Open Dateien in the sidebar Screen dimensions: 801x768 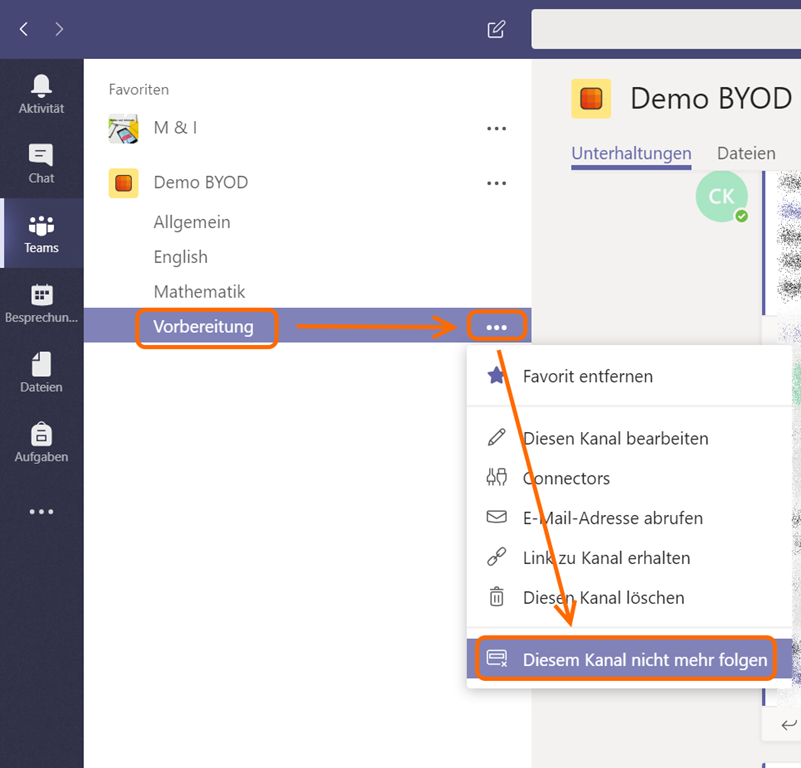pos(41,373)
